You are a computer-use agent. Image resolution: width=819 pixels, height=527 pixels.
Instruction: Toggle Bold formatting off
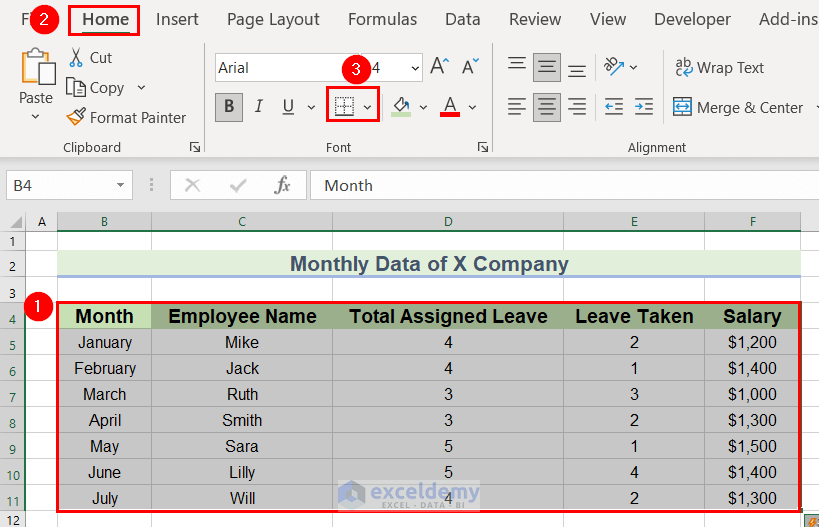(x=229, y=107)
